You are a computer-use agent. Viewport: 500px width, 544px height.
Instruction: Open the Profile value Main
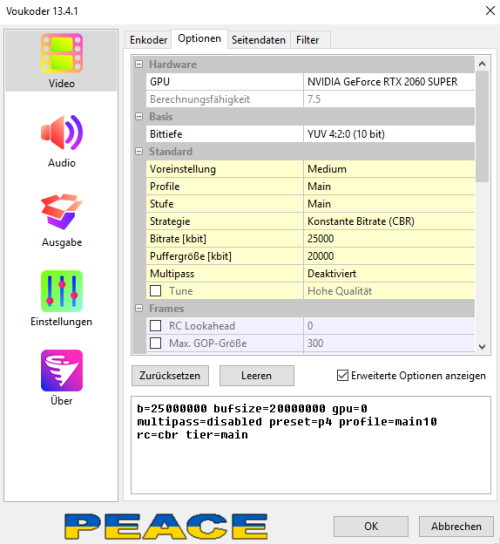(389, 186)
